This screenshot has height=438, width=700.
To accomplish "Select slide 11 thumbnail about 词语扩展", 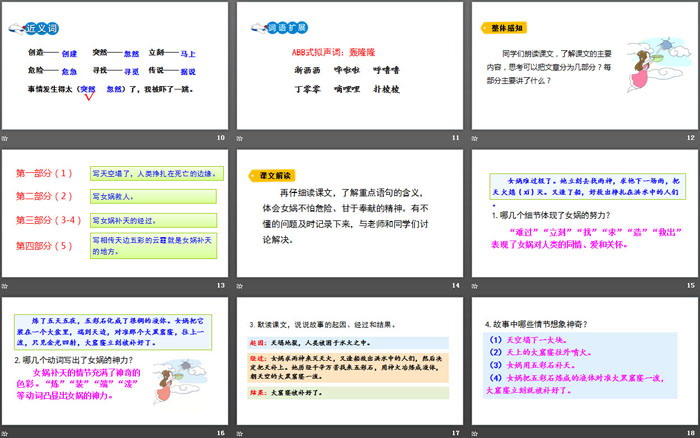I will click(x=350, y=66).
